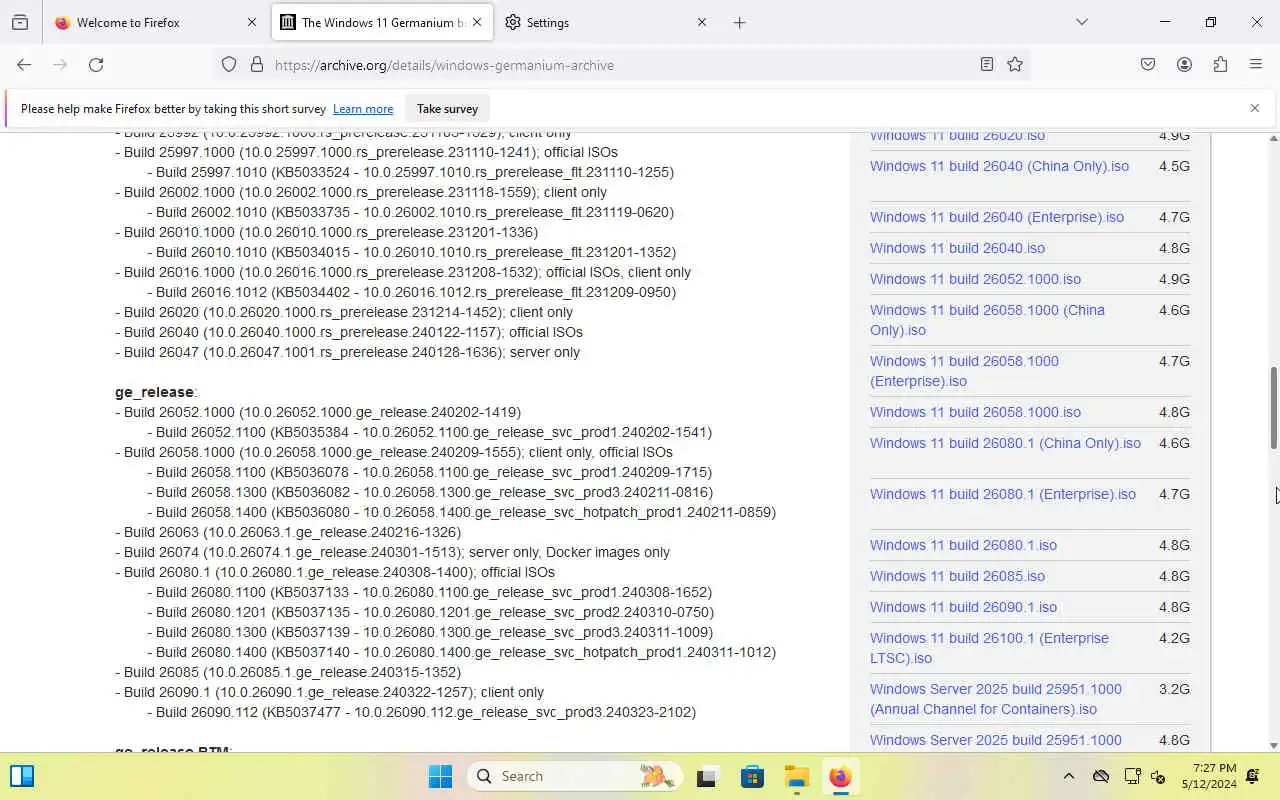Go back to previous page

[x=24, y=64]
